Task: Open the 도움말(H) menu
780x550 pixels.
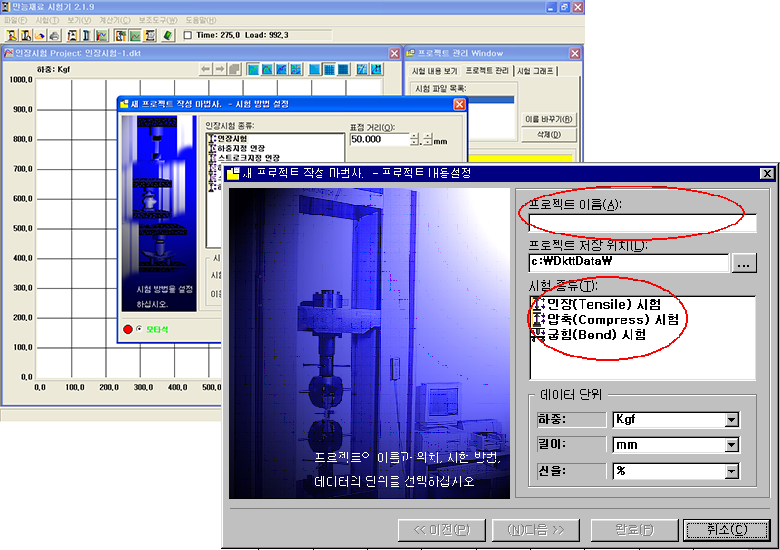Action: 200,20
